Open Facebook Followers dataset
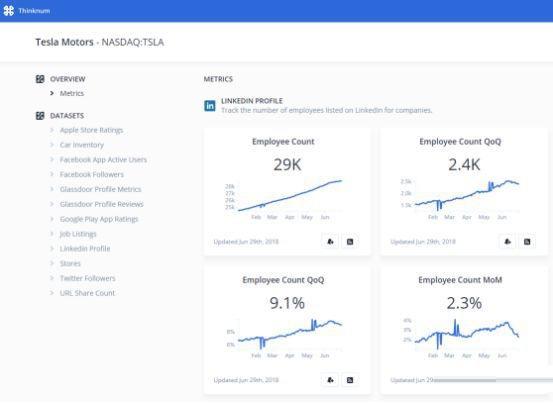This screenshot has width=553, height=403. [x=92, y=175]
